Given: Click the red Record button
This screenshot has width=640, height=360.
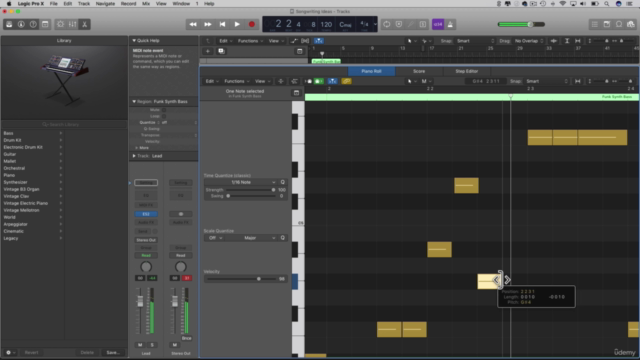Looking at the screenshot, I should tap(252, 24).
